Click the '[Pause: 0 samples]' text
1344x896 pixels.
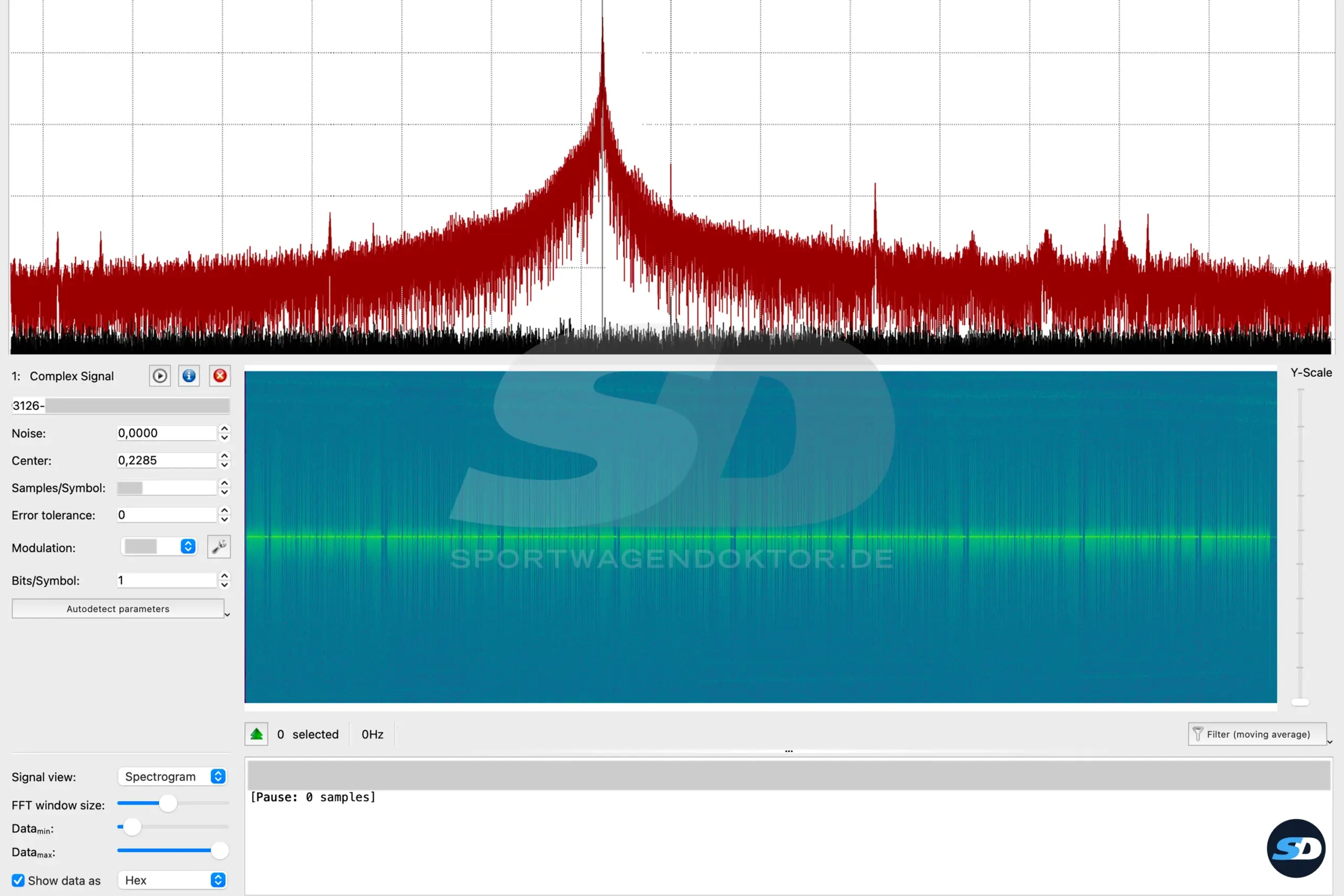tap(313, 797)
